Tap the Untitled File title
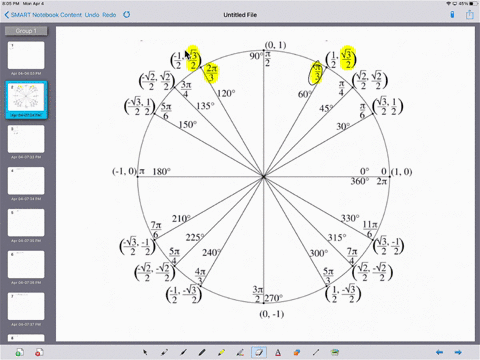The width and height of the screenshot is (480, 360). pos(240,15)
